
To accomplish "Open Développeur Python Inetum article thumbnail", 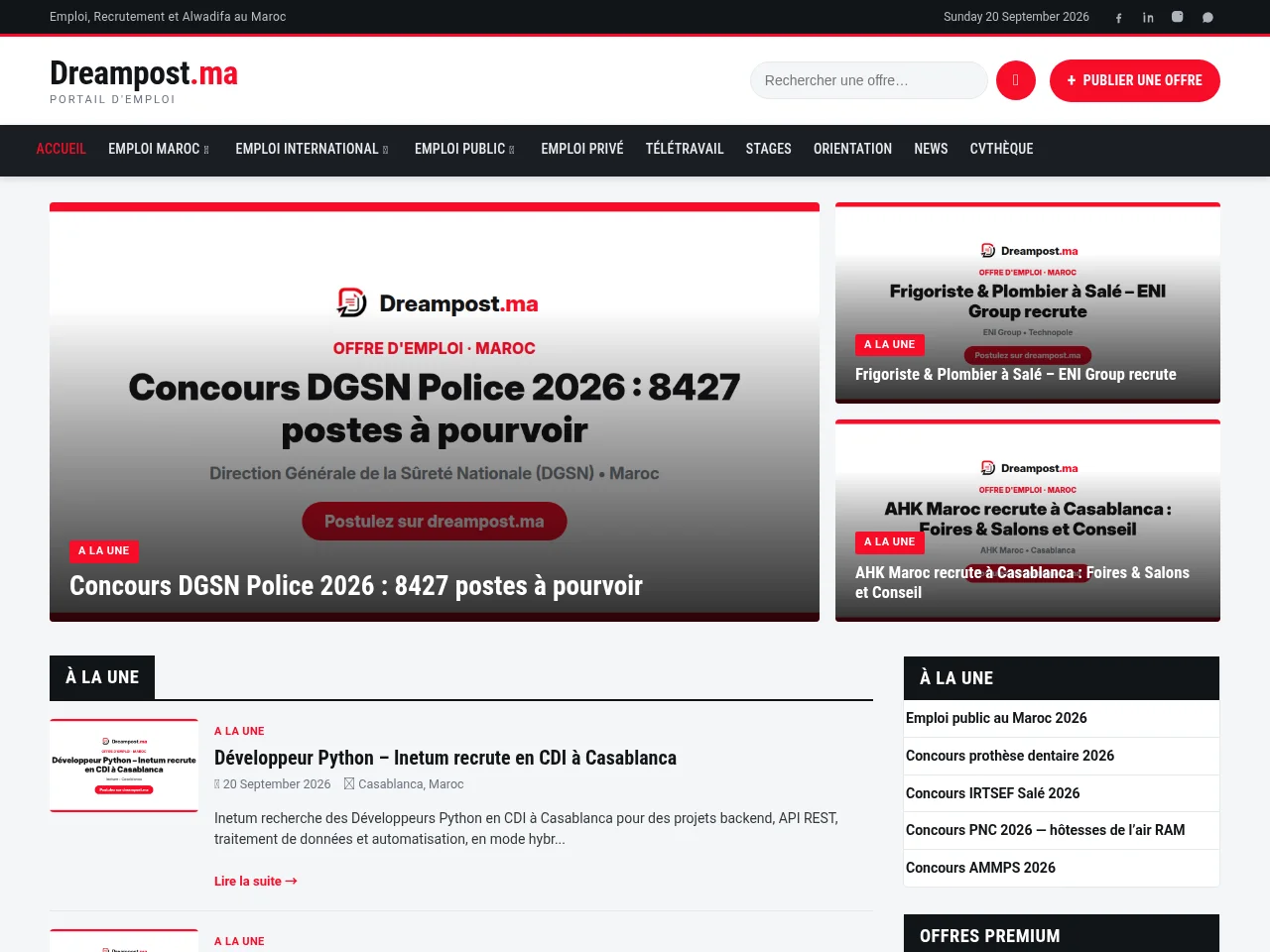I will 124,766.
